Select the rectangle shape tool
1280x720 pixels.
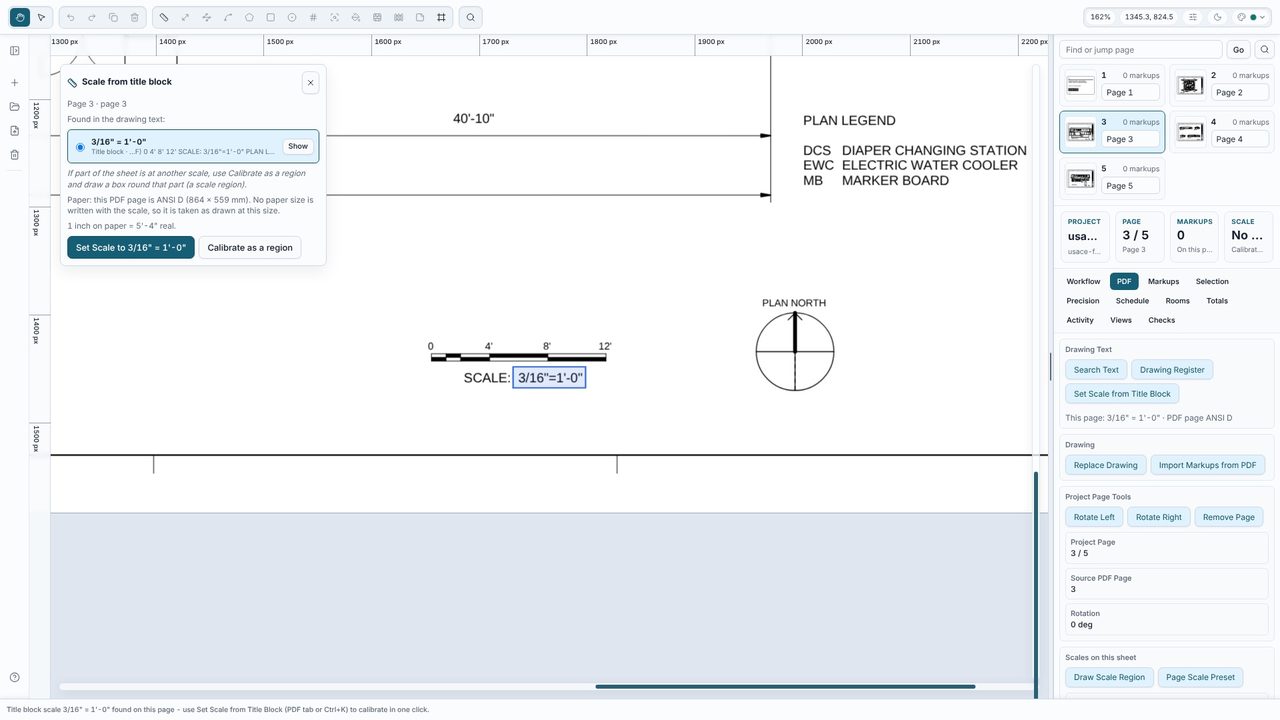coord(270,17)
